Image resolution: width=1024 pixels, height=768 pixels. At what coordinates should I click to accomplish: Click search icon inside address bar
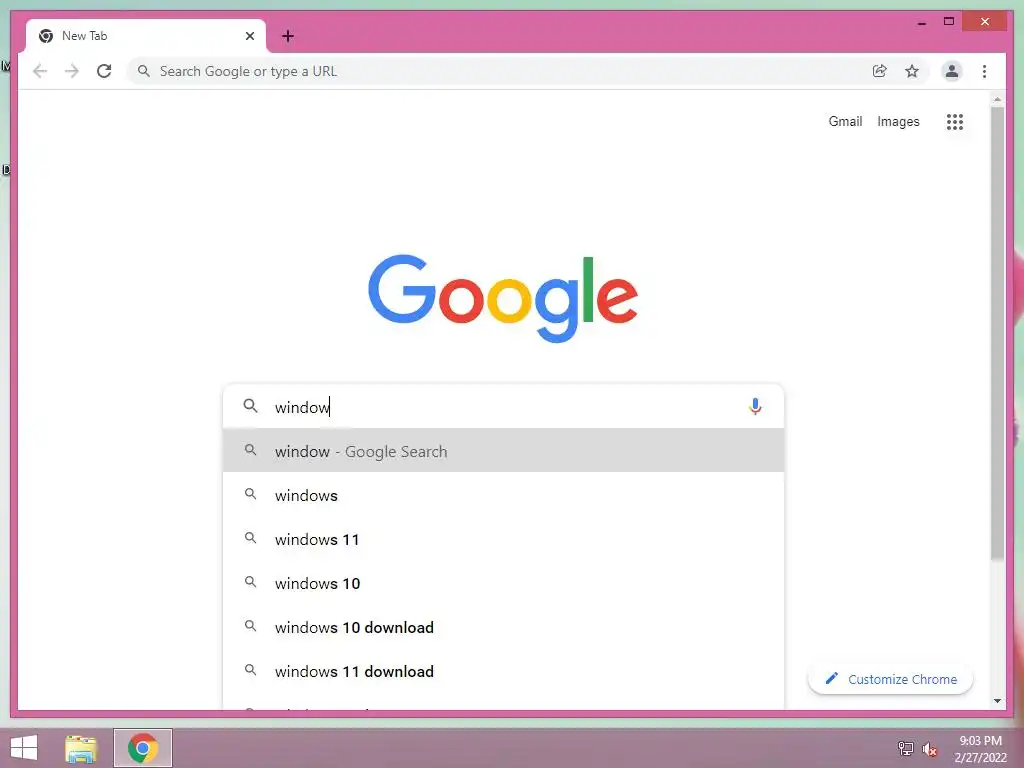click(144, 71)
